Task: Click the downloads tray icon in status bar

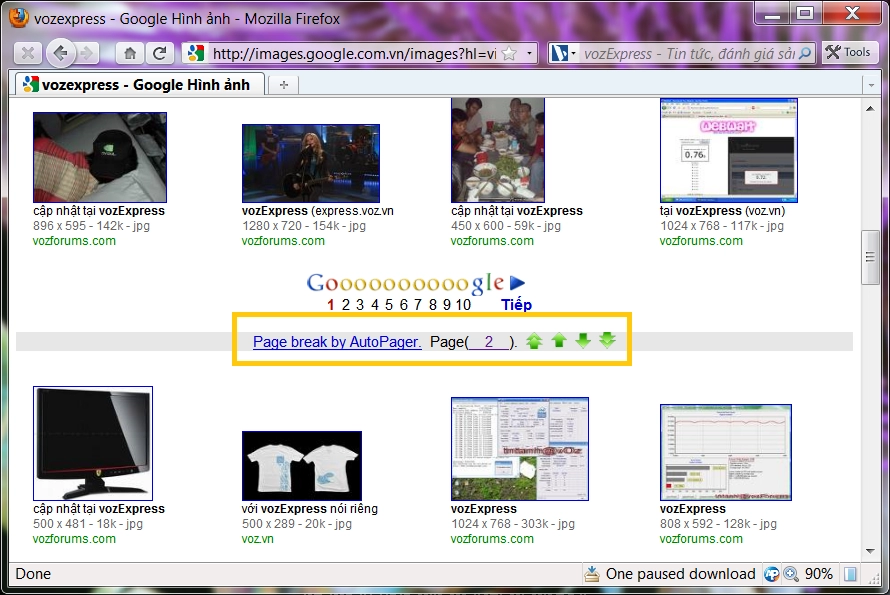Action: [591, 574]
